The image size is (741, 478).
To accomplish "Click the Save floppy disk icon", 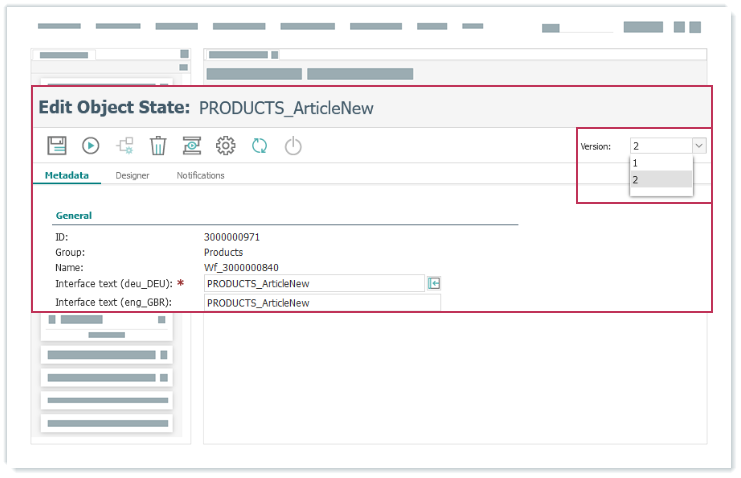I will coord(57,146).
